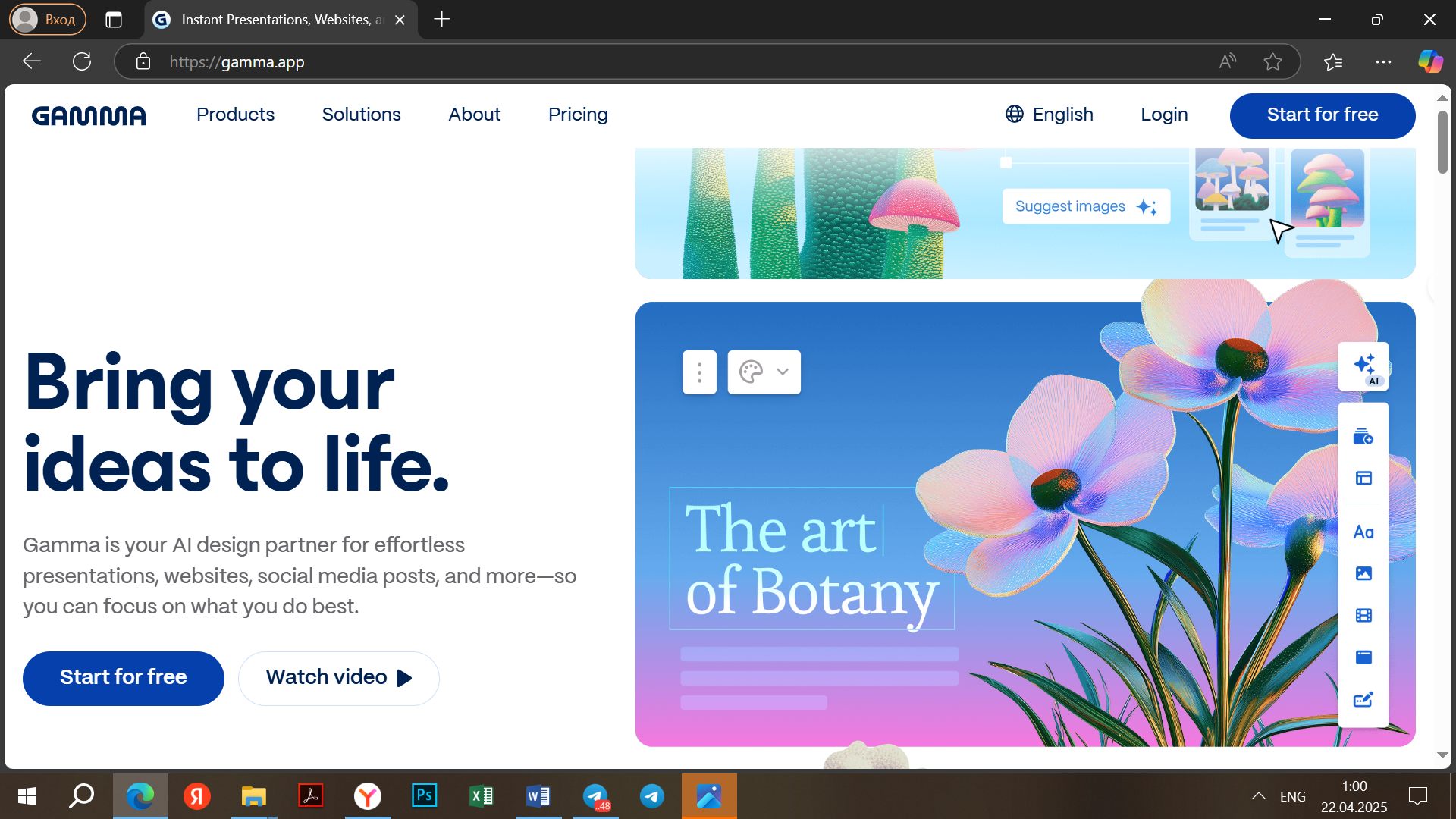The image size is (1456, 819).
Task: Click the add card icon in sidebar
Action: tap(1363, 436)
